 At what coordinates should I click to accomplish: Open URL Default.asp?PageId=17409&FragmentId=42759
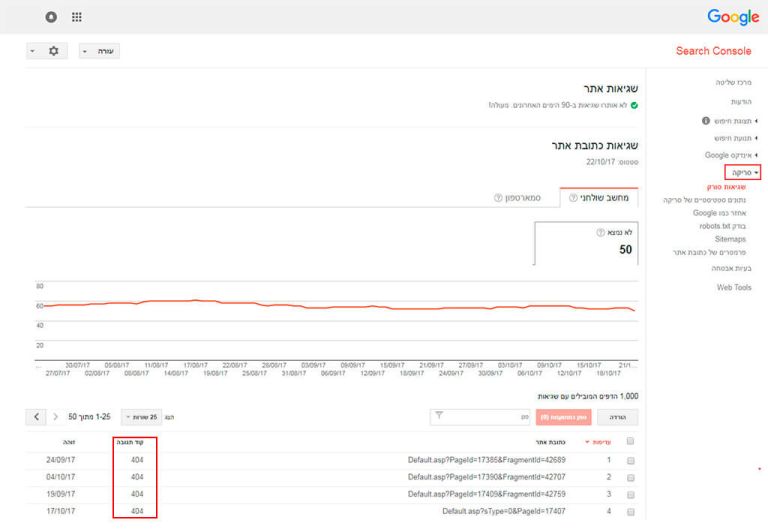click(486, 494)
